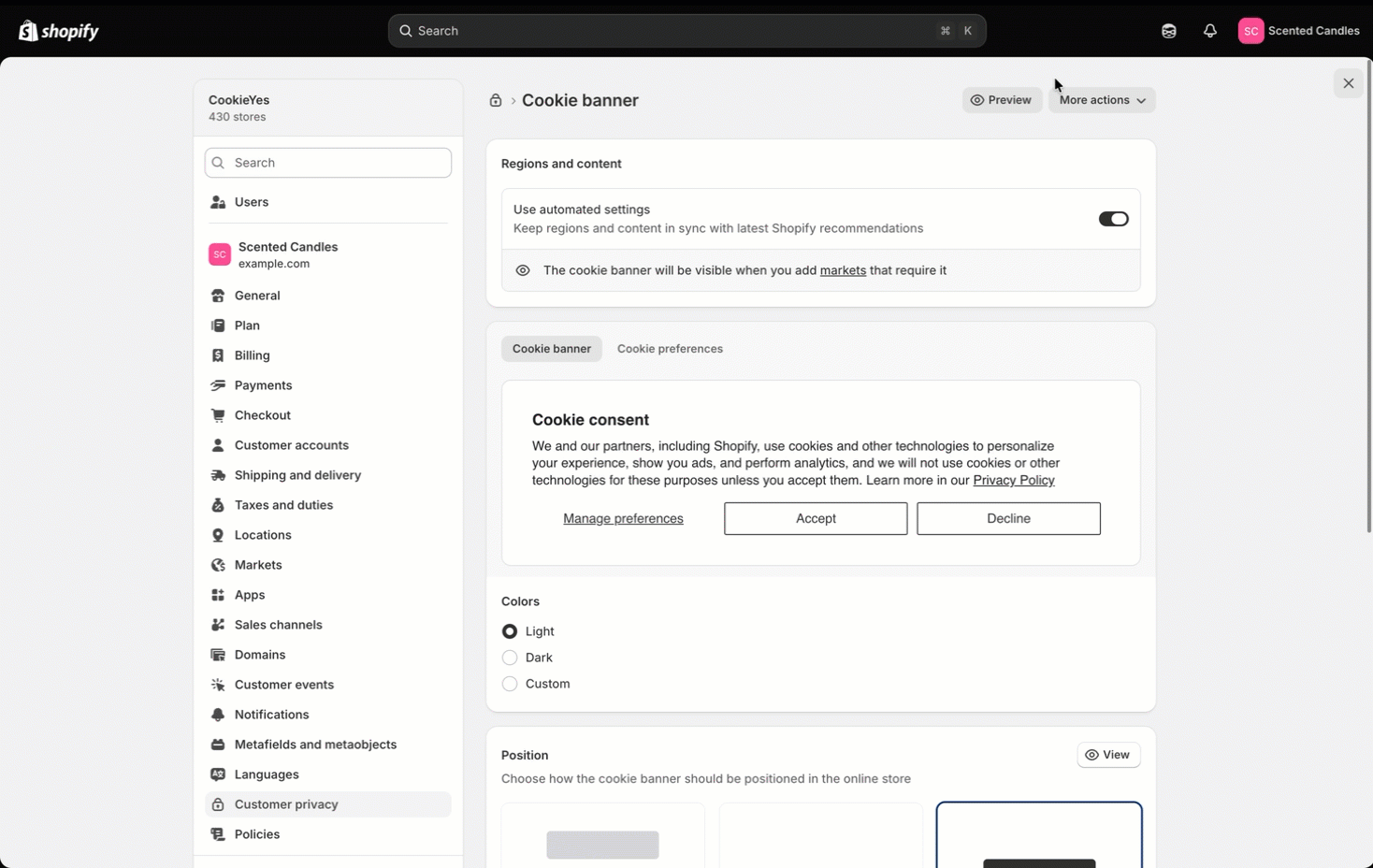Open Policies in sidebar
The width and height of the screenshot is (1373, 868).
327,834
